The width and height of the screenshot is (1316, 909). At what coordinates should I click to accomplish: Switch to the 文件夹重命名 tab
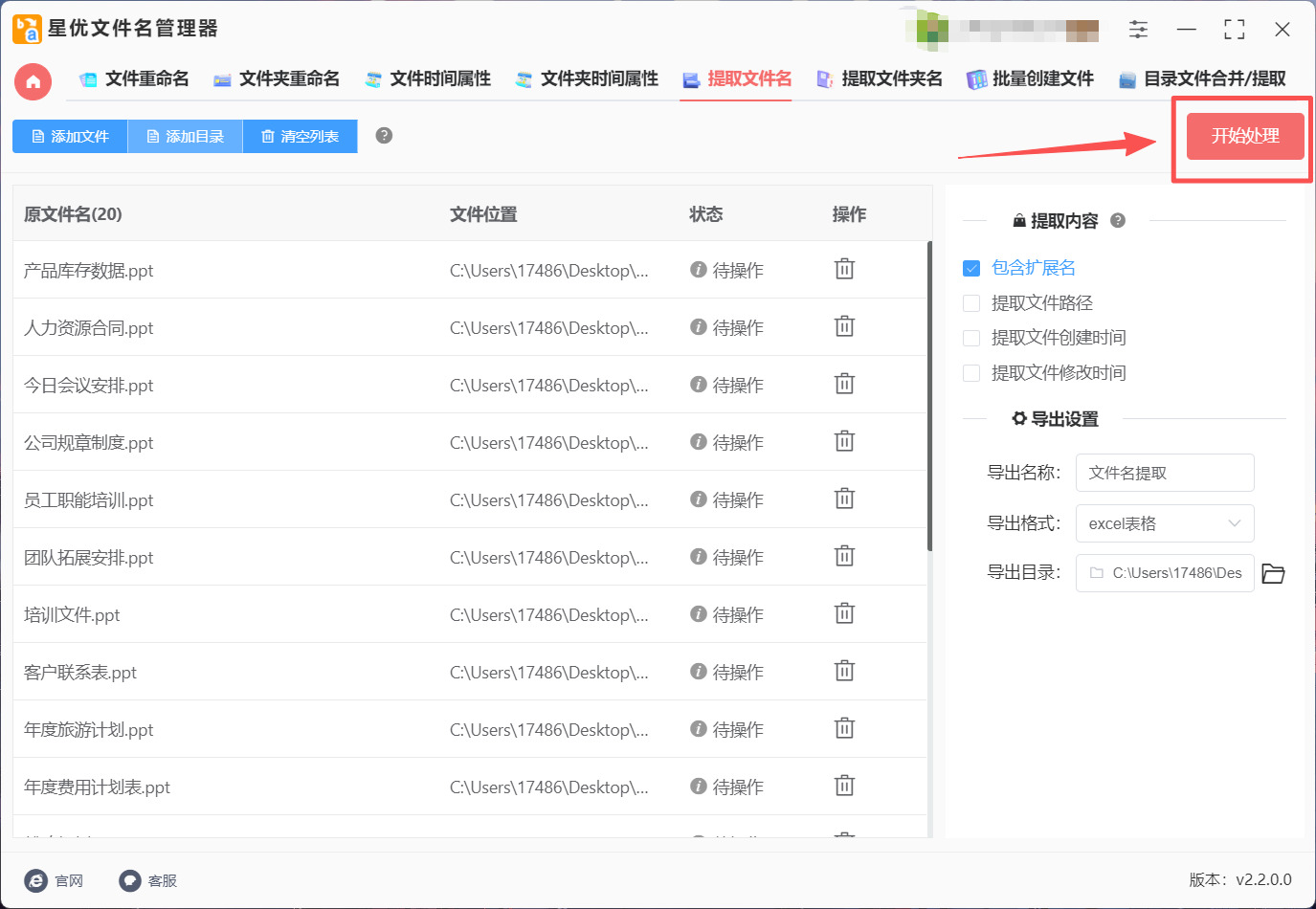pos(277,78)
